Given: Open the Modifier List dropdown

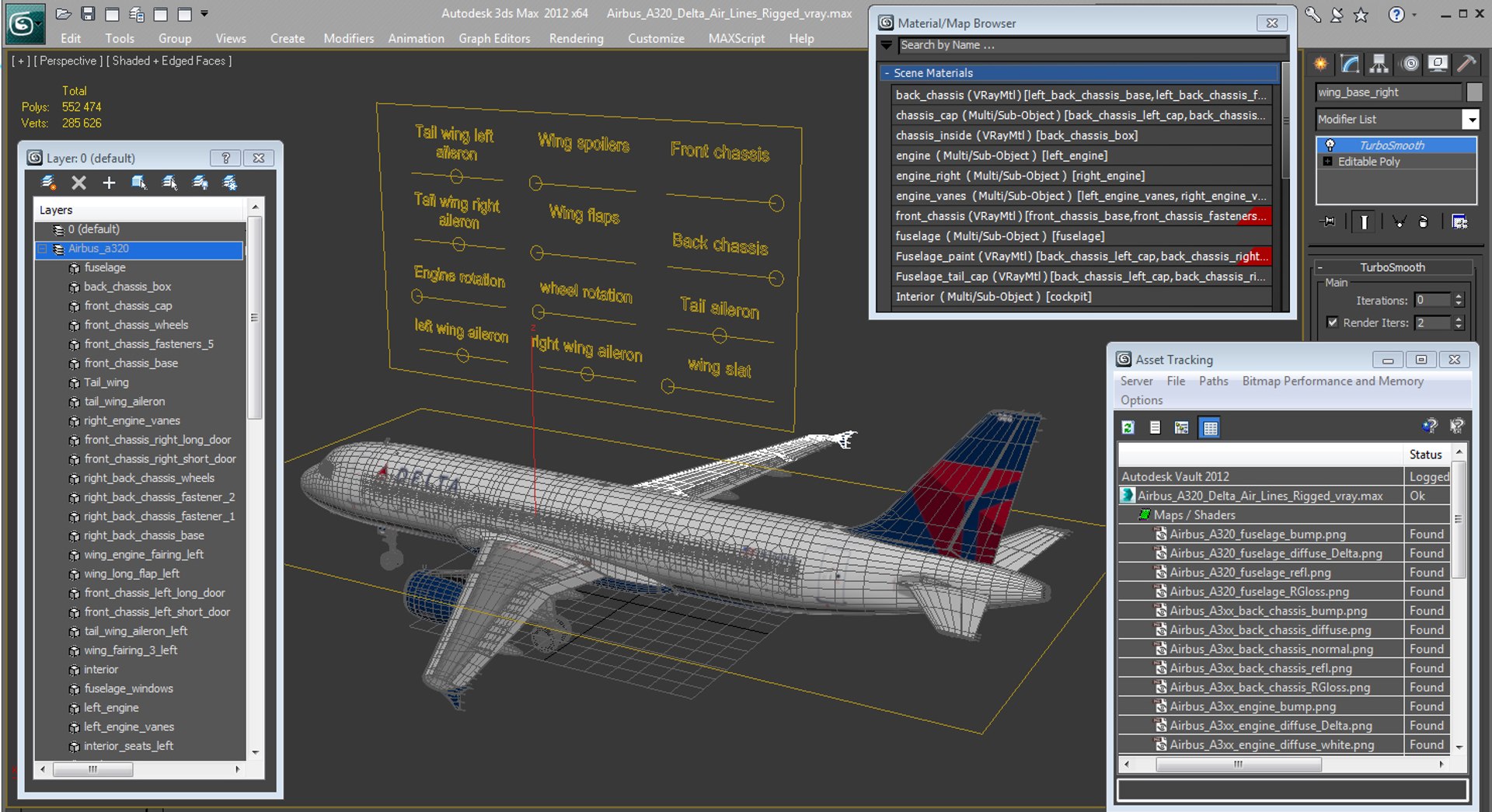Looking at the screenshot, I should (x=1471, y=120).
